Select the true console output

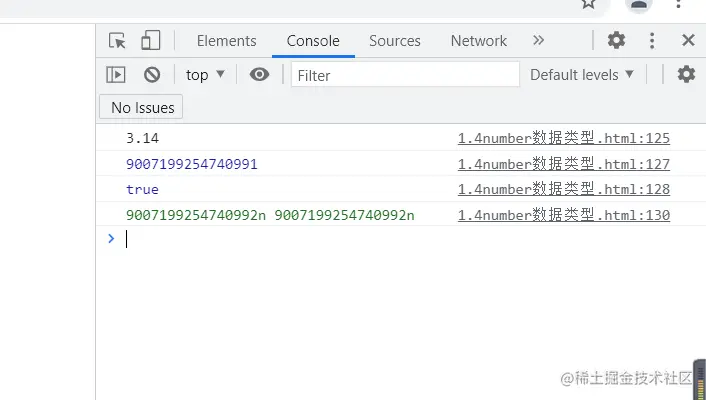(142, 189)
